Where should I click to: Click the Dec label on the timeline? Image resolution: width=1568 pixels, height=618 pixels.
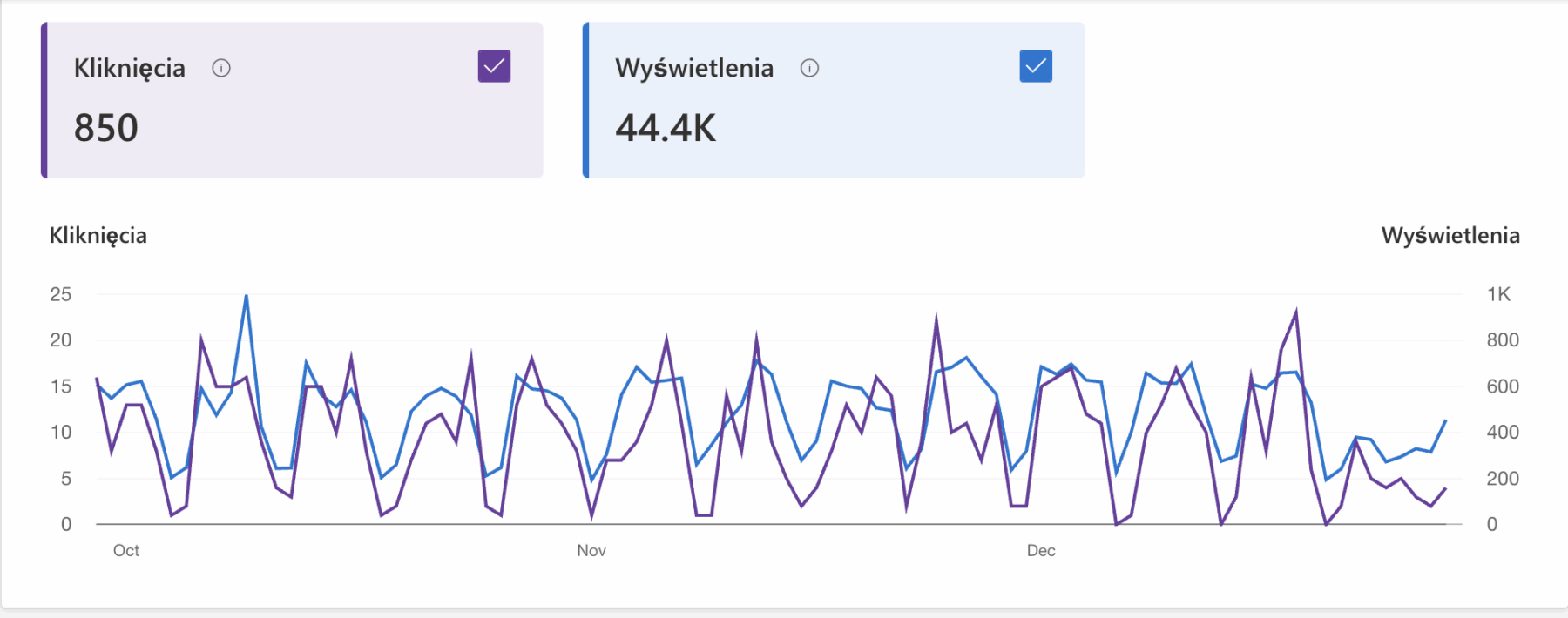[x=1041, y=550]
